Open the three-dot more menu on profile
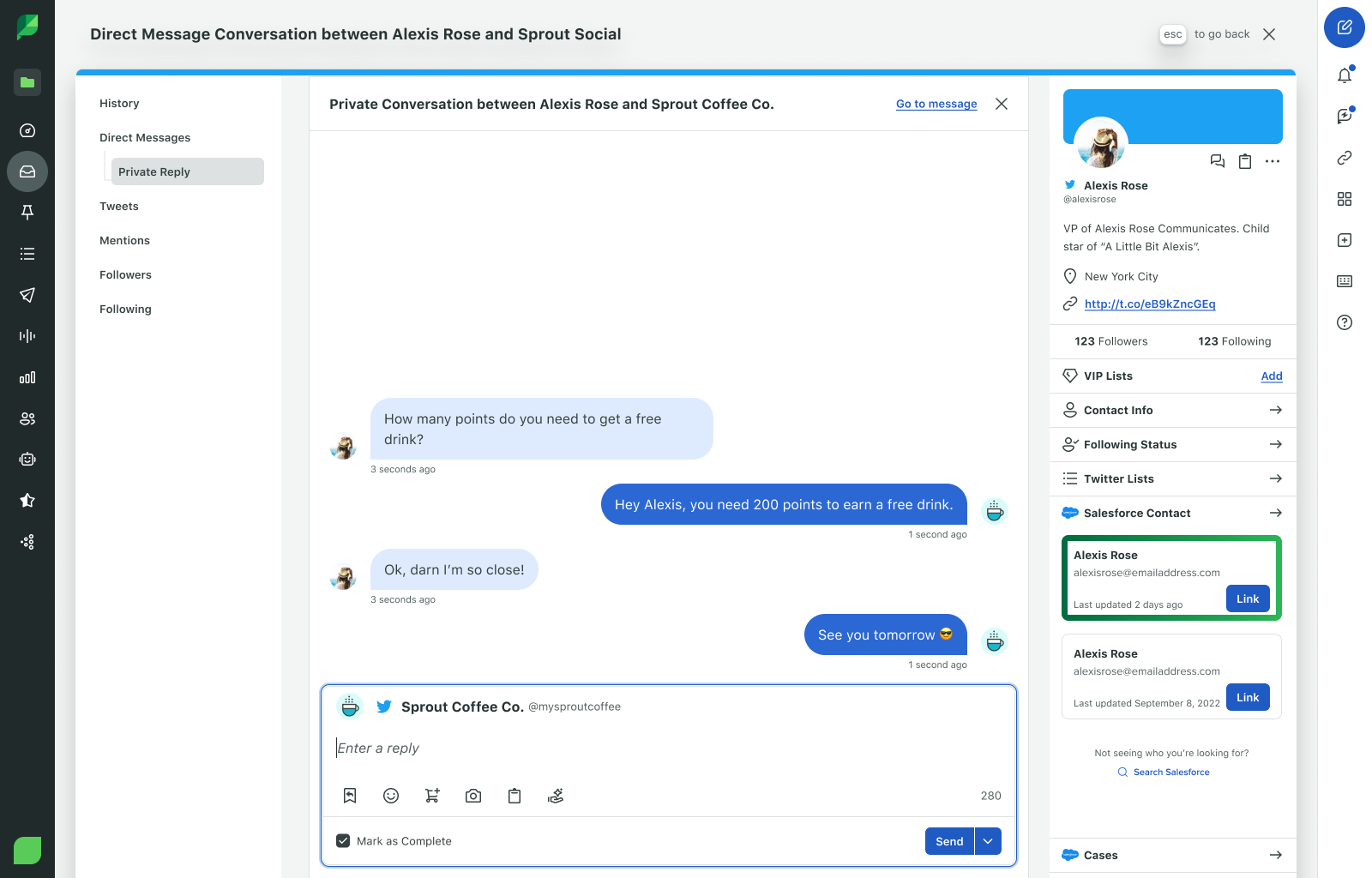The image size is (1372, 878). 1273,161
